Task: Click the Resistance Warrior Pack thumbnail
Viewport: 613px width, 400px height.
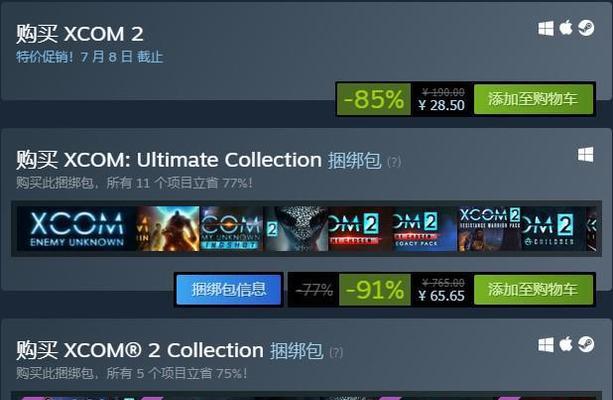Action: 489,229
